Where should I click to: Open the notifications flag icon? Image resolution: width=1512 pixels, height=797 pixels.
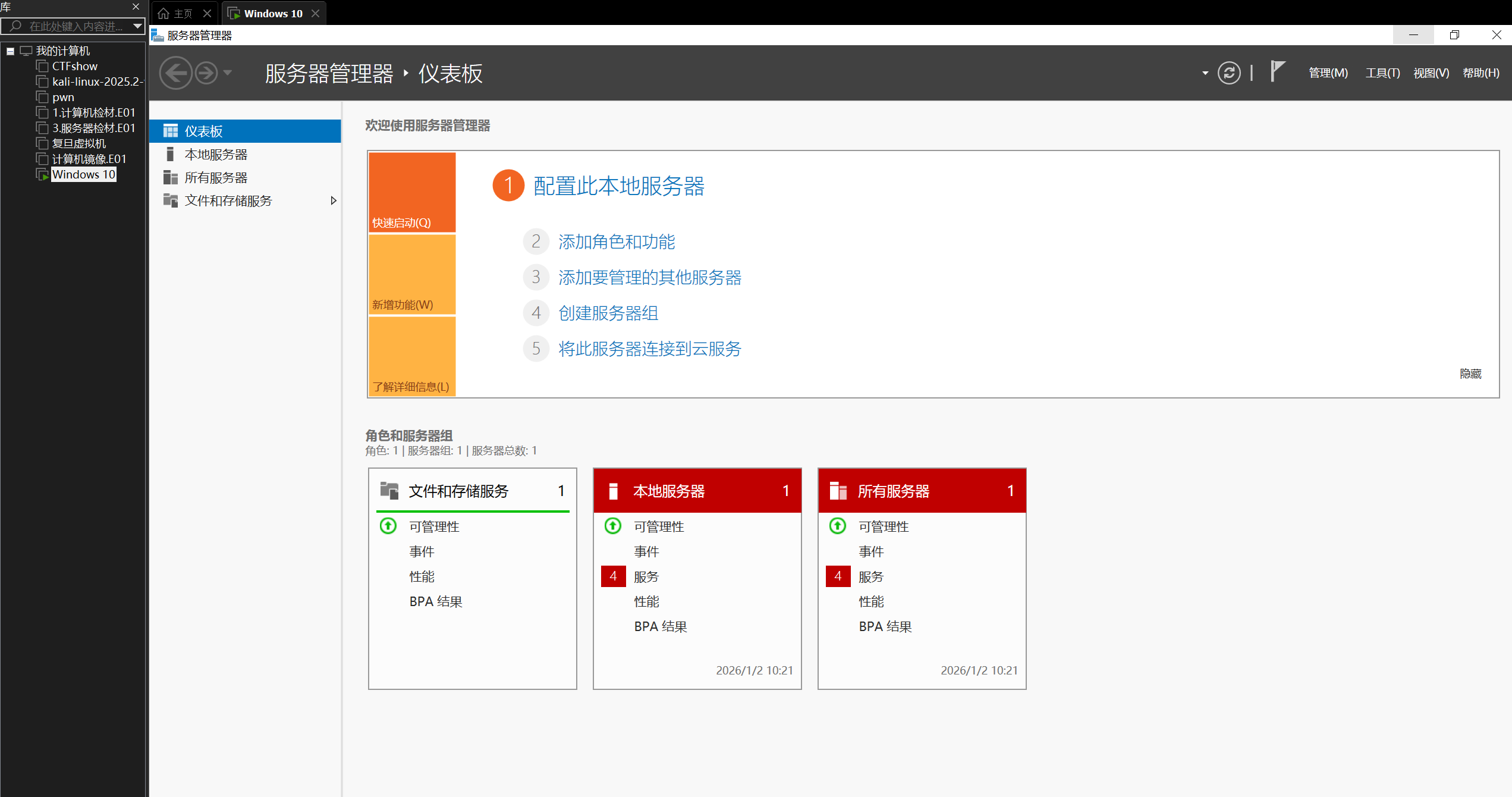(1277, 72)
